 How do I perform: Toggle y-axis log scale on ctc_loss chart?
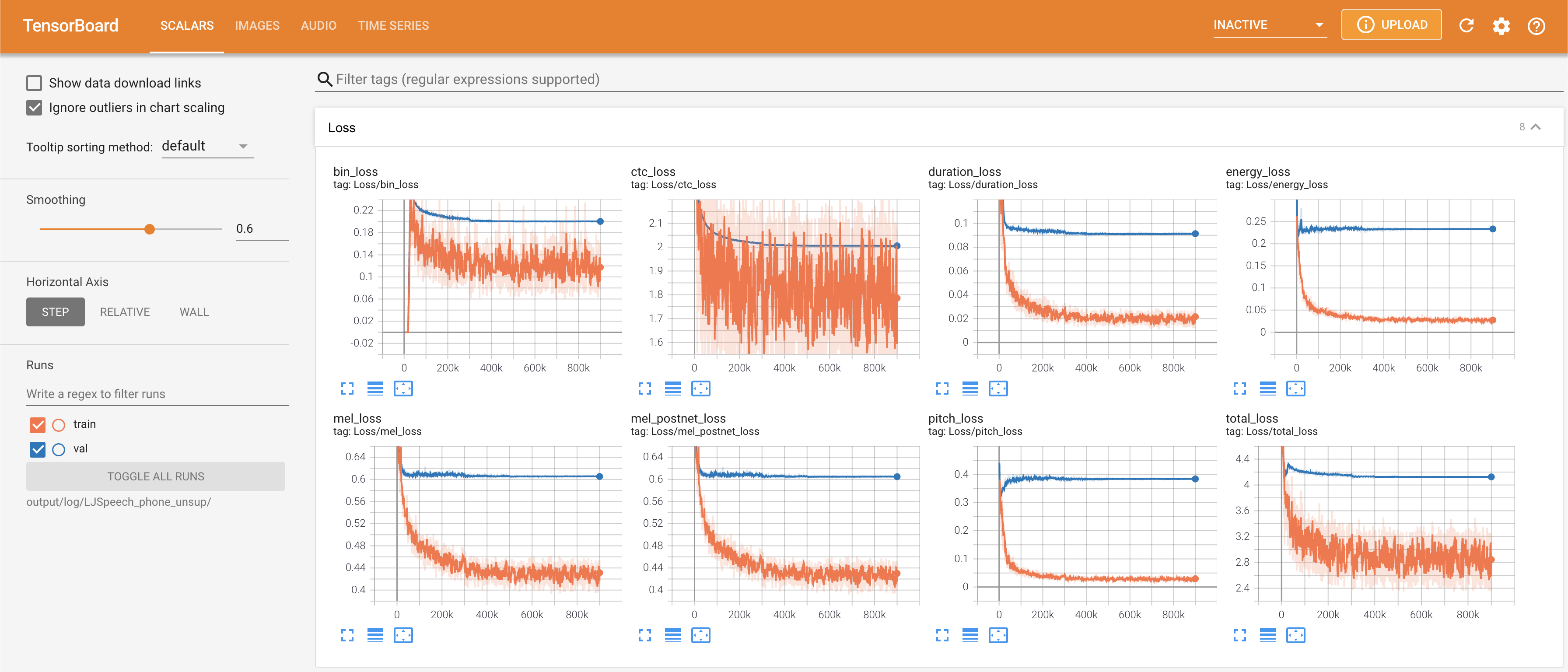[x=672, y=388]
